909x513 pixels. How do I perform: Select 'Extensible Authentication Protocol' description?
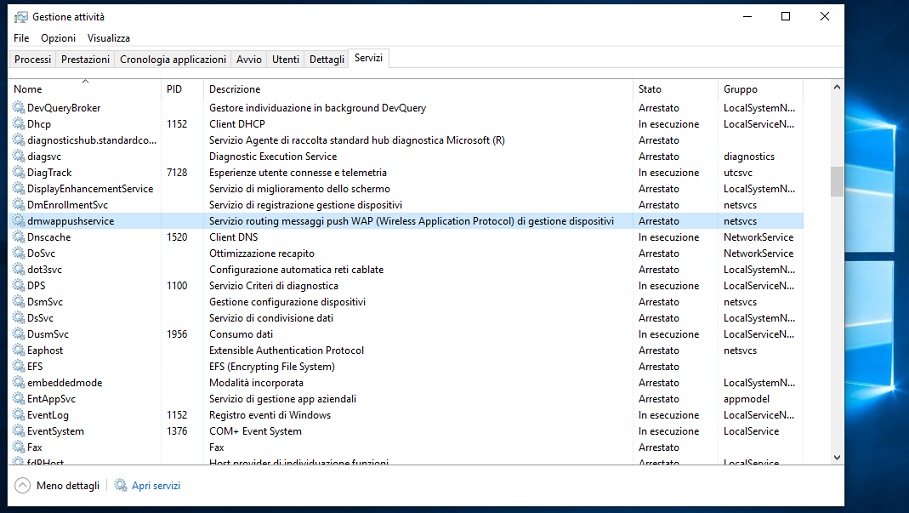286,351
